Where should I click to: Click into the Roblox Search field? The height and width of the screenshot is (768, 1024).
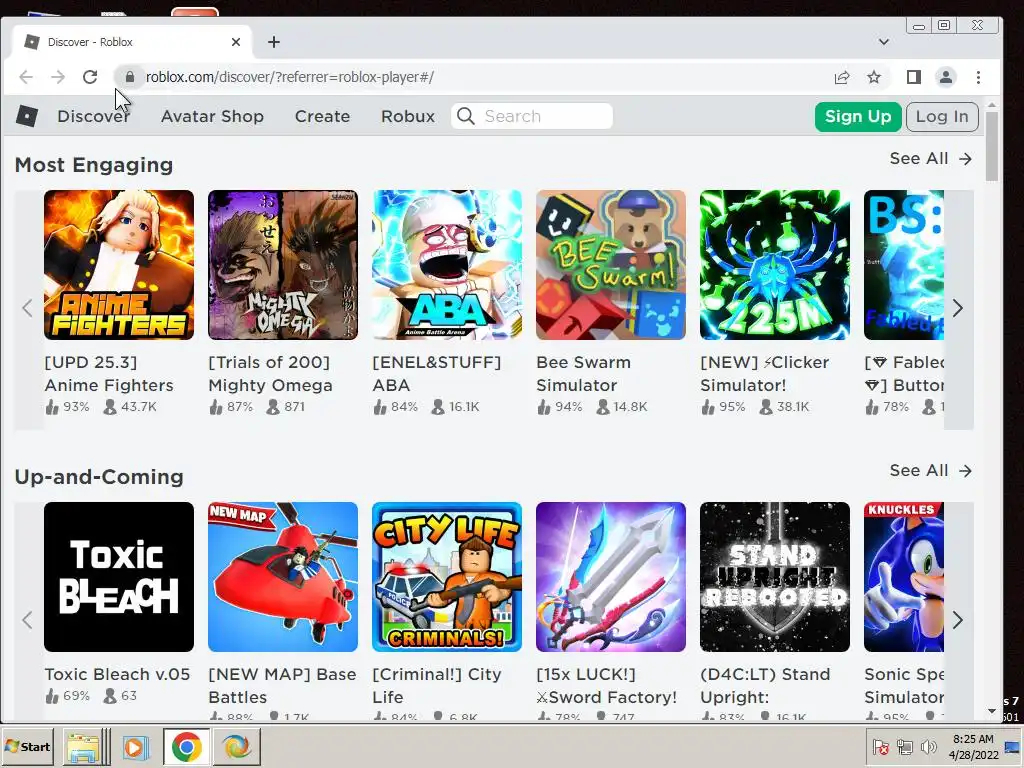532,116
